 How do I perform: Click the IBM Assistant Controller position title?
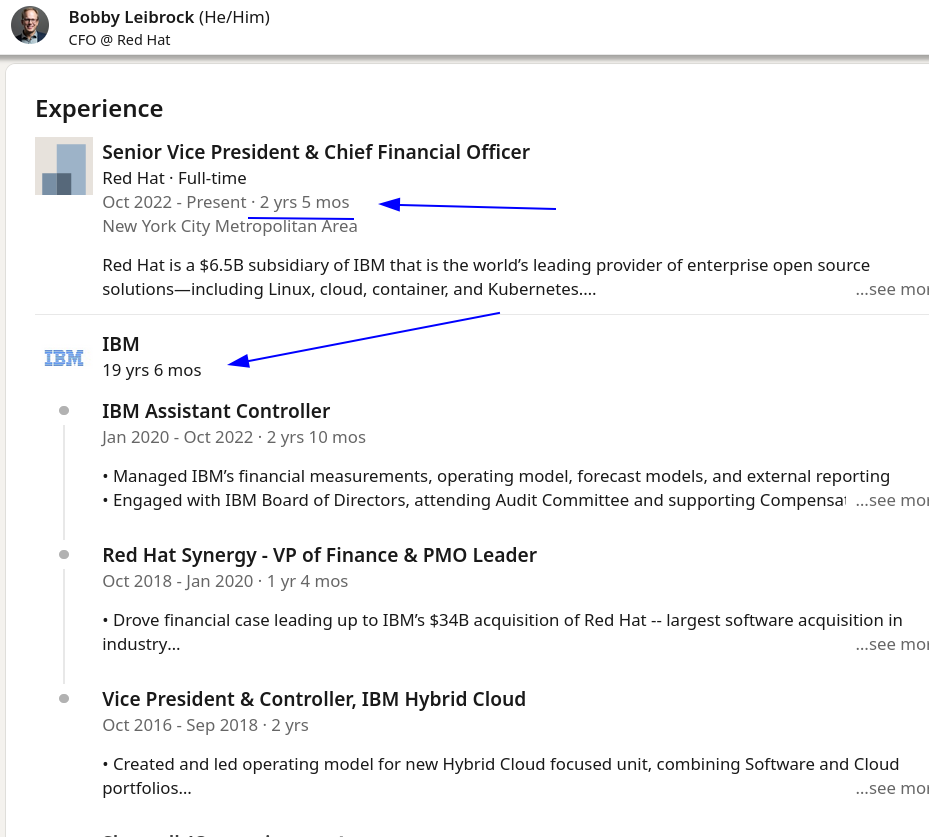click(x=216, y=411)
